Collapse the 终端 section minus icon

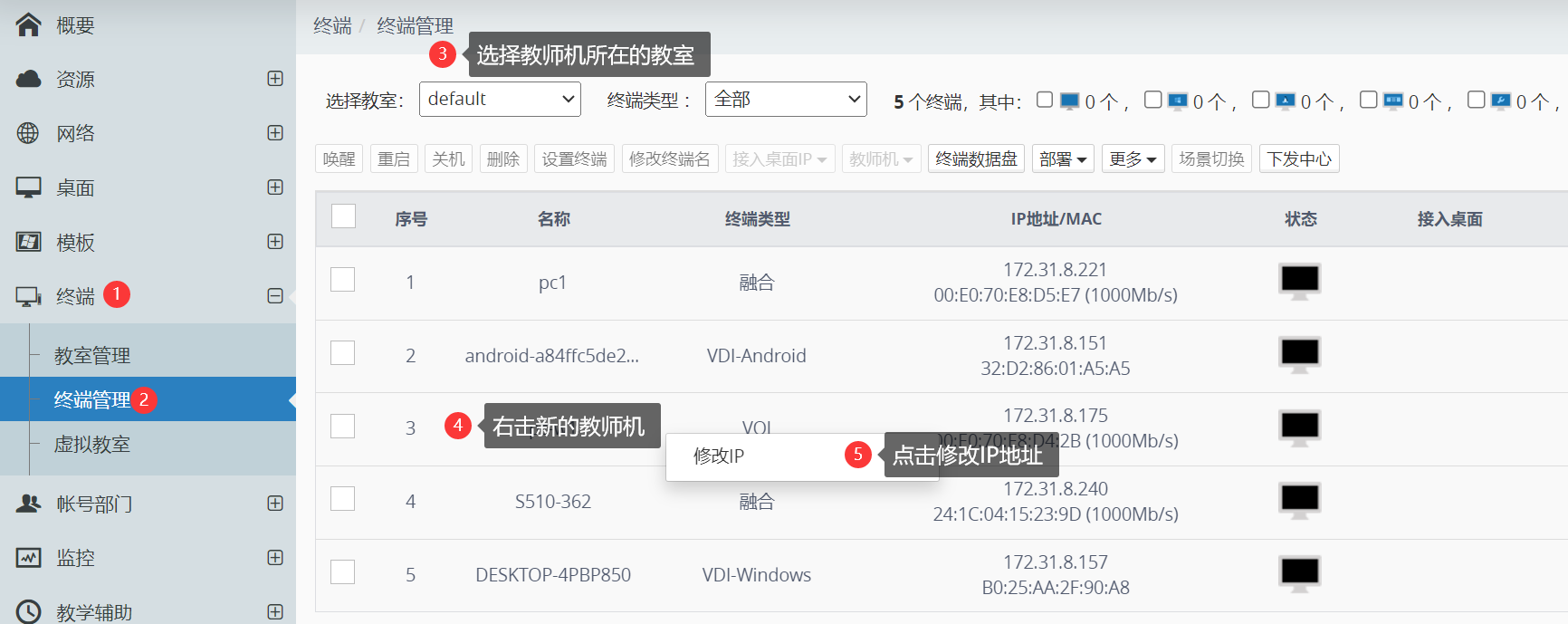[x=275, y=296]
